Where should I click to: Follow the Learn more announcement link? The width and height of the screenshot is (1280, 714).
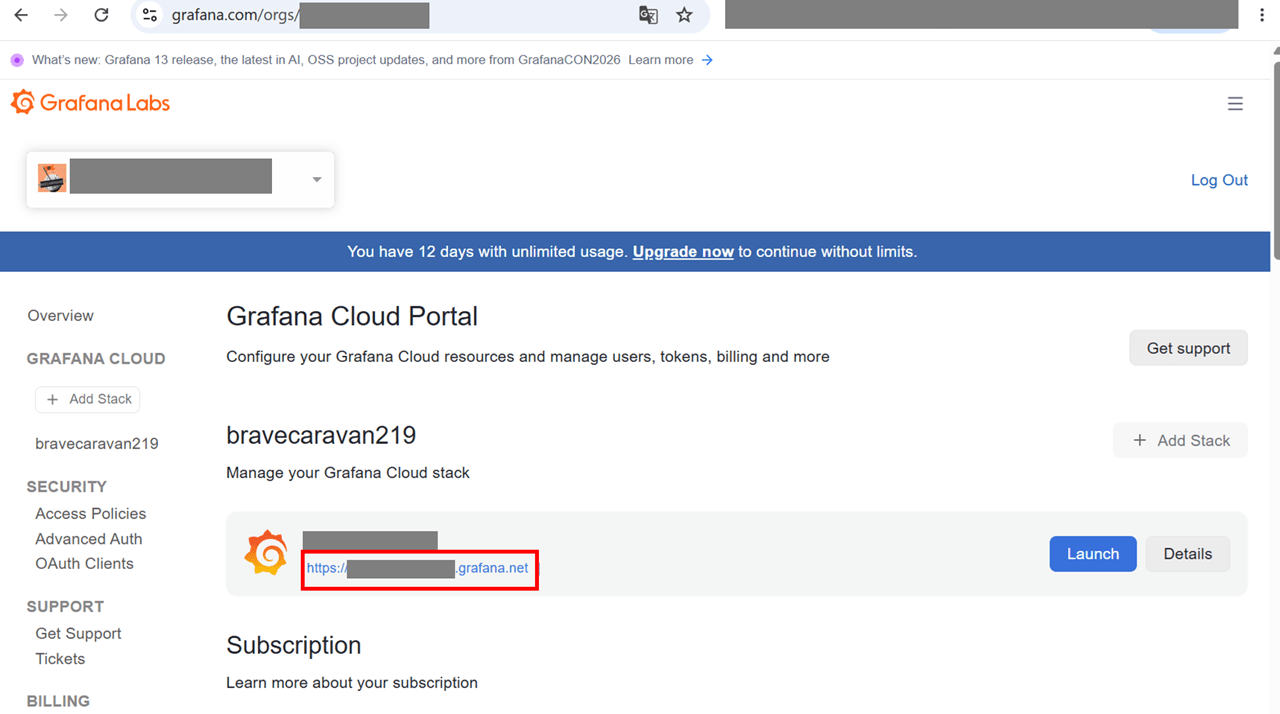pos(660,60)
